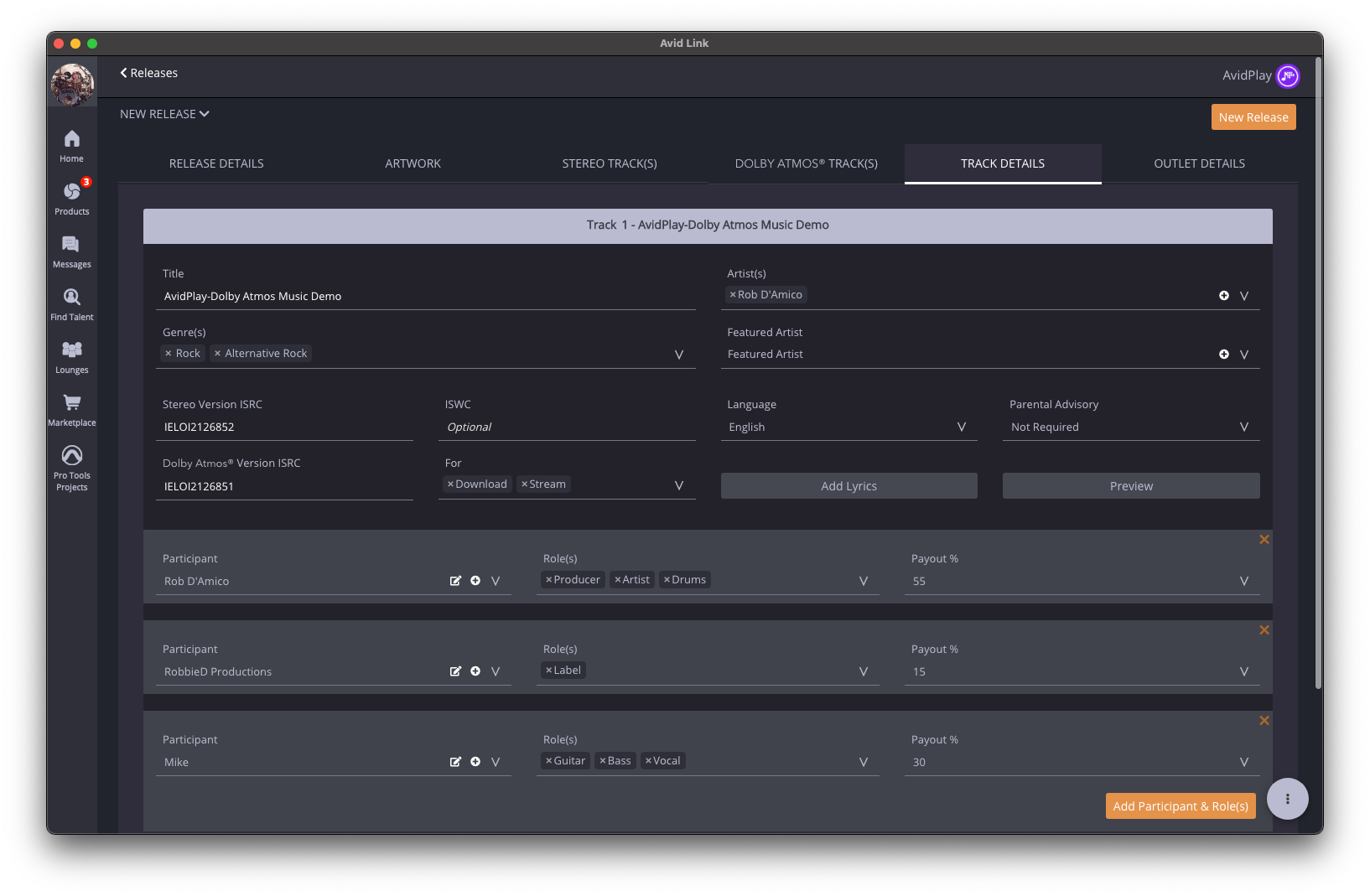Go back to Releases
This screenshot has height=896, width=1370.
[x=148, y=73]
